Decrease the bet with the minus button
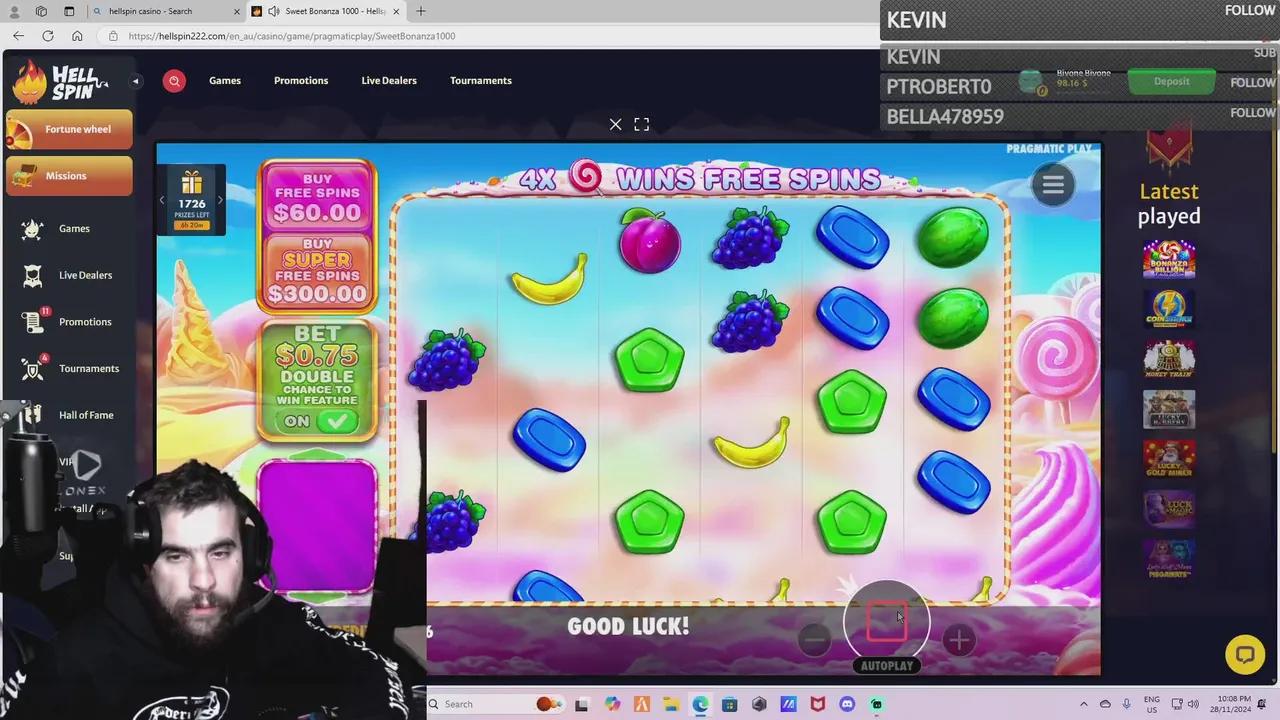The width and height of the screenshot is (1280, 720). (814, 640)
